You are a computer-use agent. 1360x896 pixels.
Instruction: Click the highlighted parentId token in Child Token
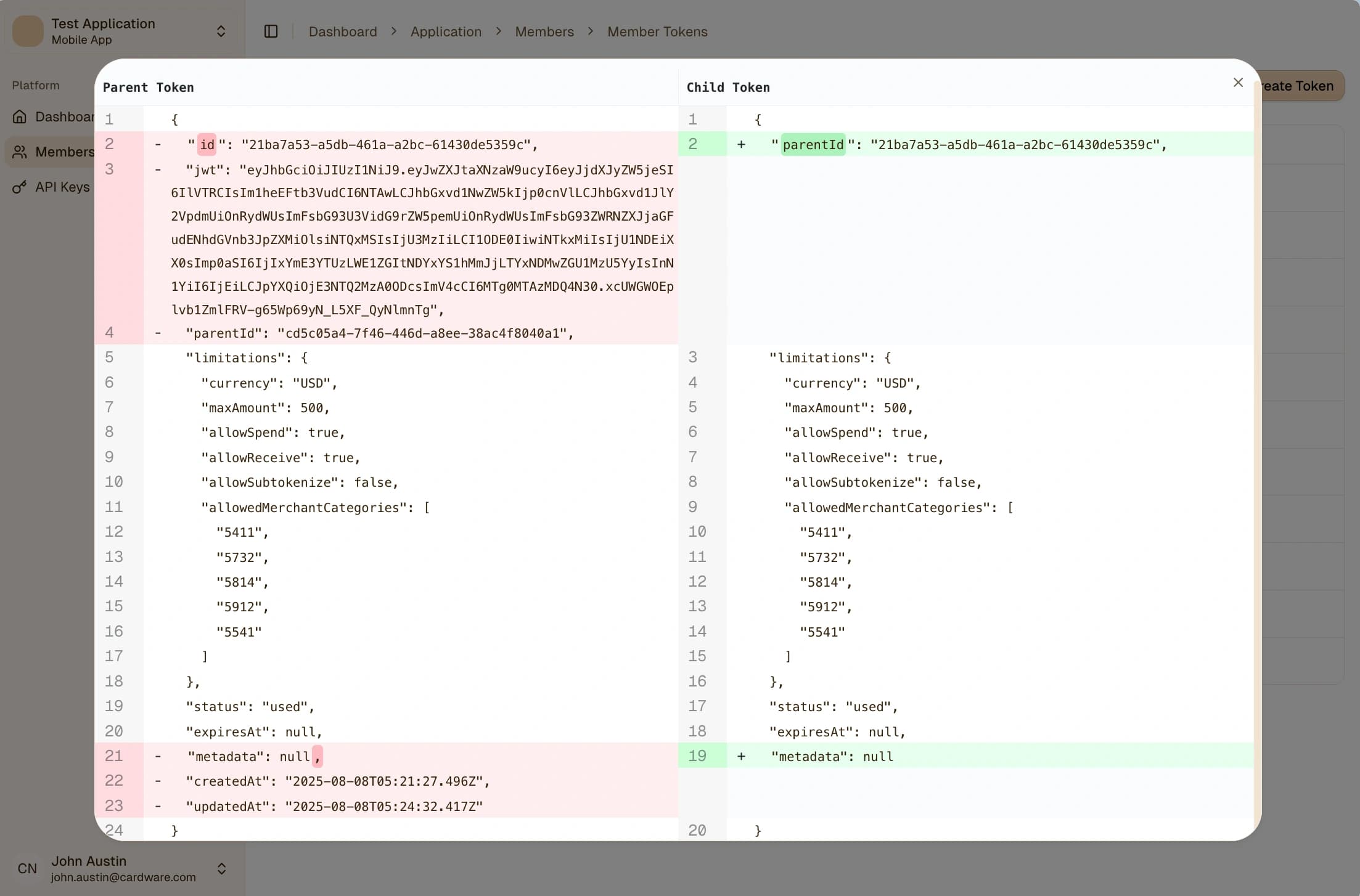(813, 145)
